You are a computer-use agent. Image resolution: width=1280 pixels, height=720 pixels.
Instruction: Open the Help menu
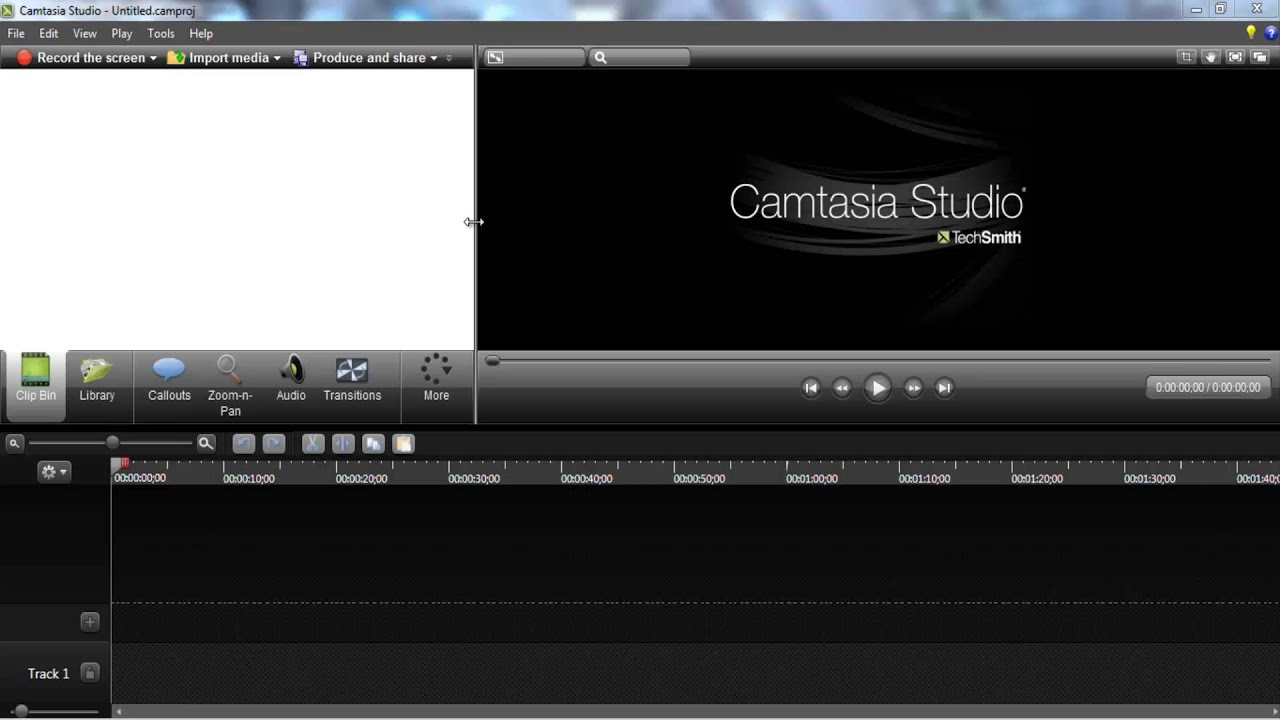pos(201,34)
